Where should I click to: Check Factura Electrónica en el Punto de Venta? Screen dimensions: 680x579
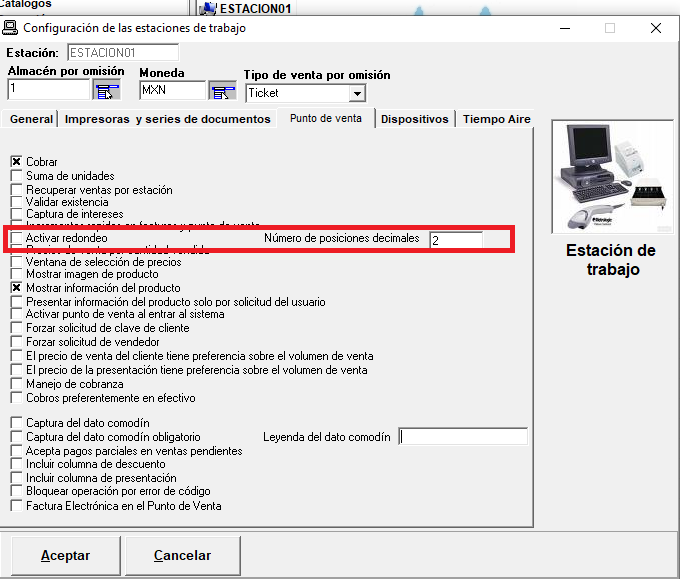(16, 505)
